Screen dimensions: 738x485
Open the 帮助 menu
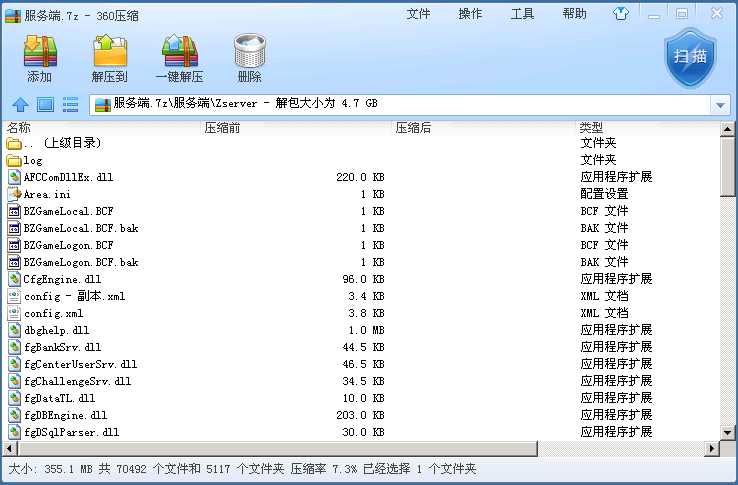click(x=574, y=14)
